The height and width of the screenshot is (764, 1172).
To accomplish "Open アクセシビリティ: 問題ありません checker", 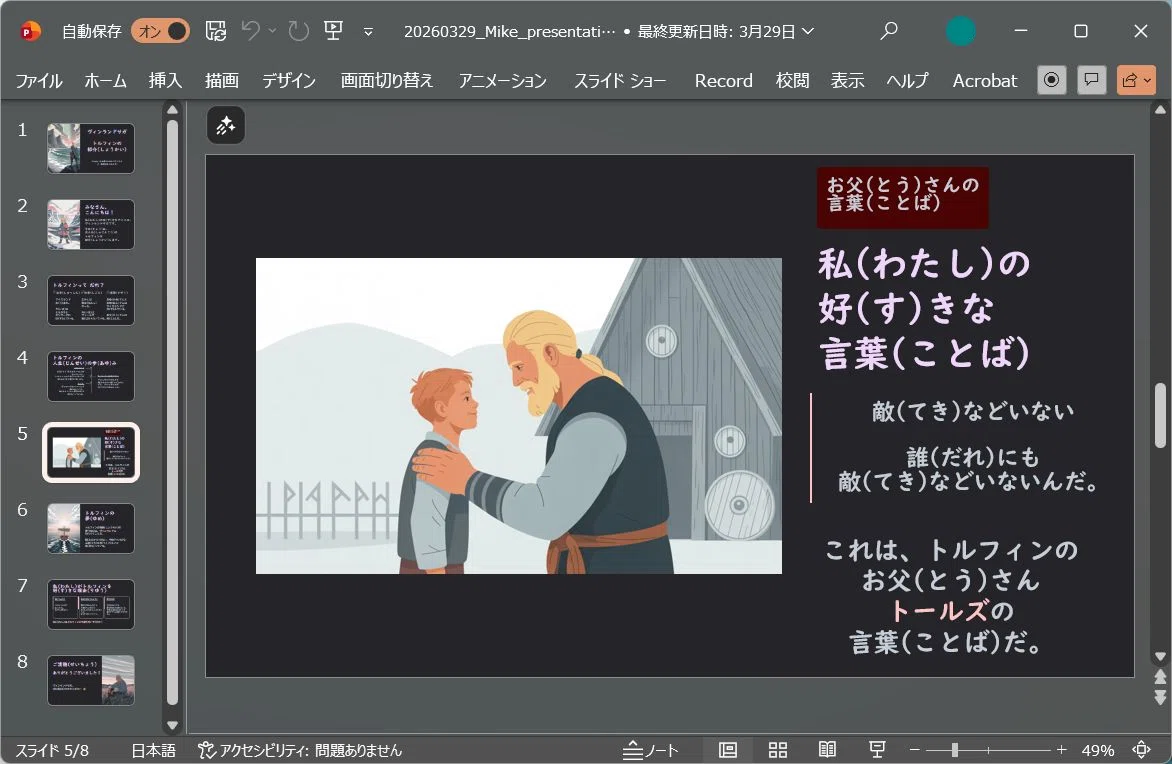I will tap(300, 751).
